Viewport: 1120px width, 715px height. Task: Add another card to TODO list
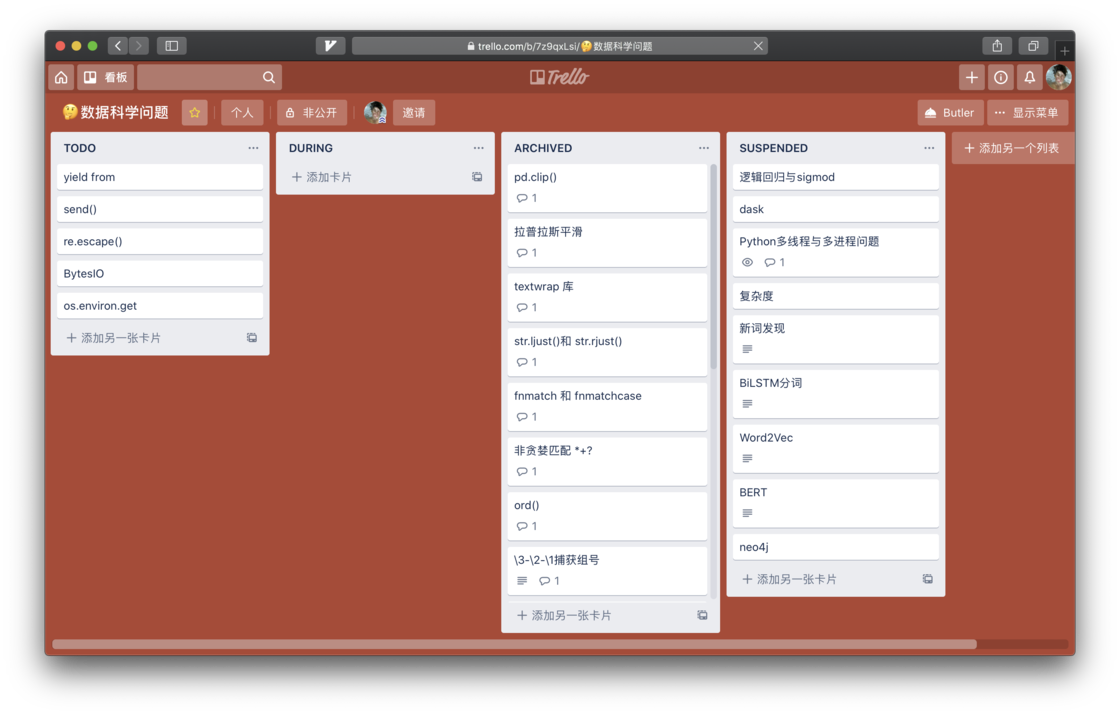click(114, 338)
